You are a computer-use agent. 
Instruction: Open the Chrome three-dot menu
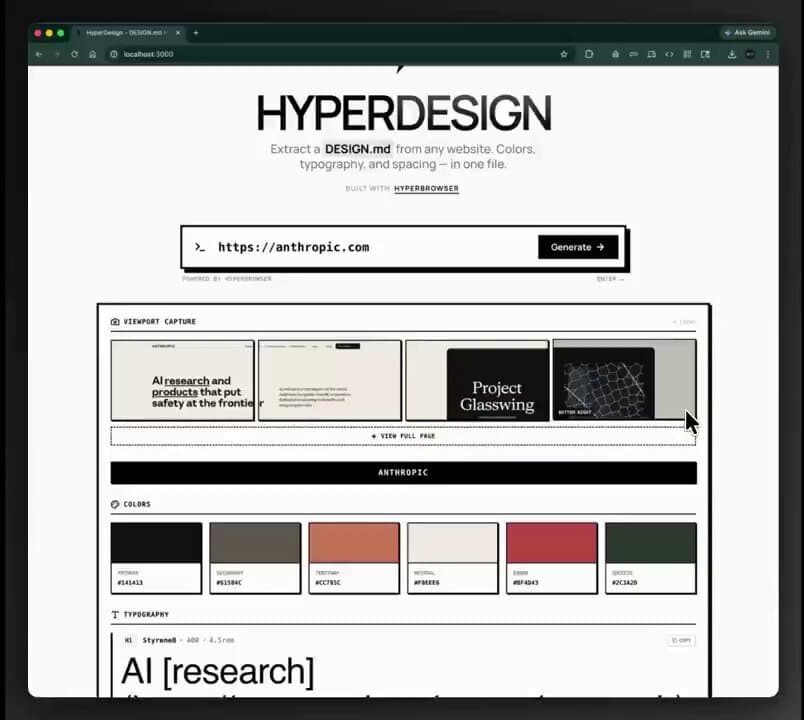coord(768,54)
